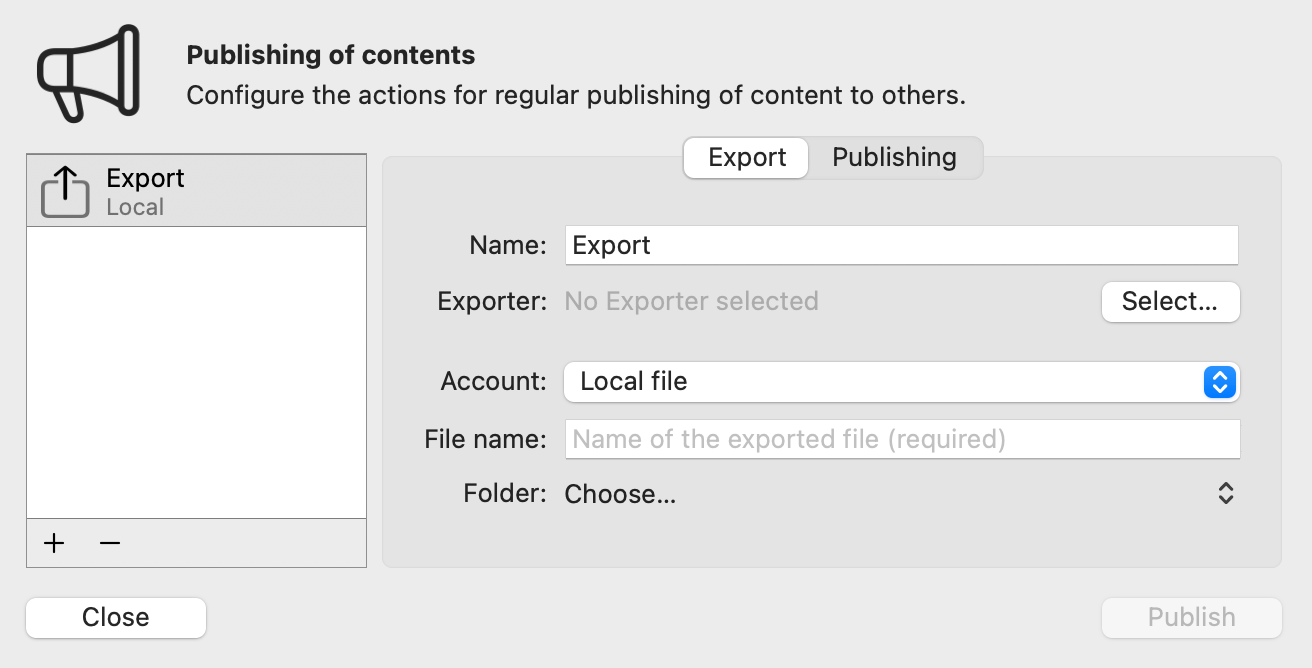This screenshot has height=668, width=1312.
Task: Switch to the Publishing tab
Action: click(x=894, y=158)
